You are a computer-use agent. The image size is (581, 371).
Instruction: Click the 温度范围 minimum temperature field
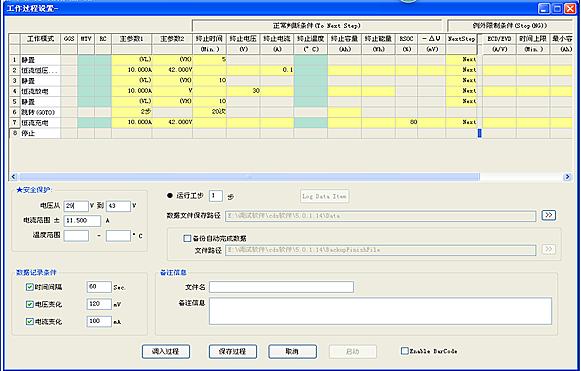coord(76,236)
